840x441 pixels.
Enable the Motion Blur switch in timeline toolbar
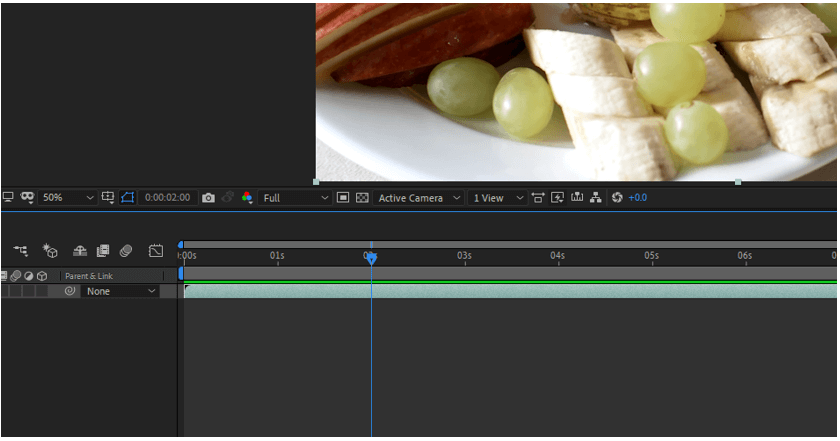click(126, 250)
